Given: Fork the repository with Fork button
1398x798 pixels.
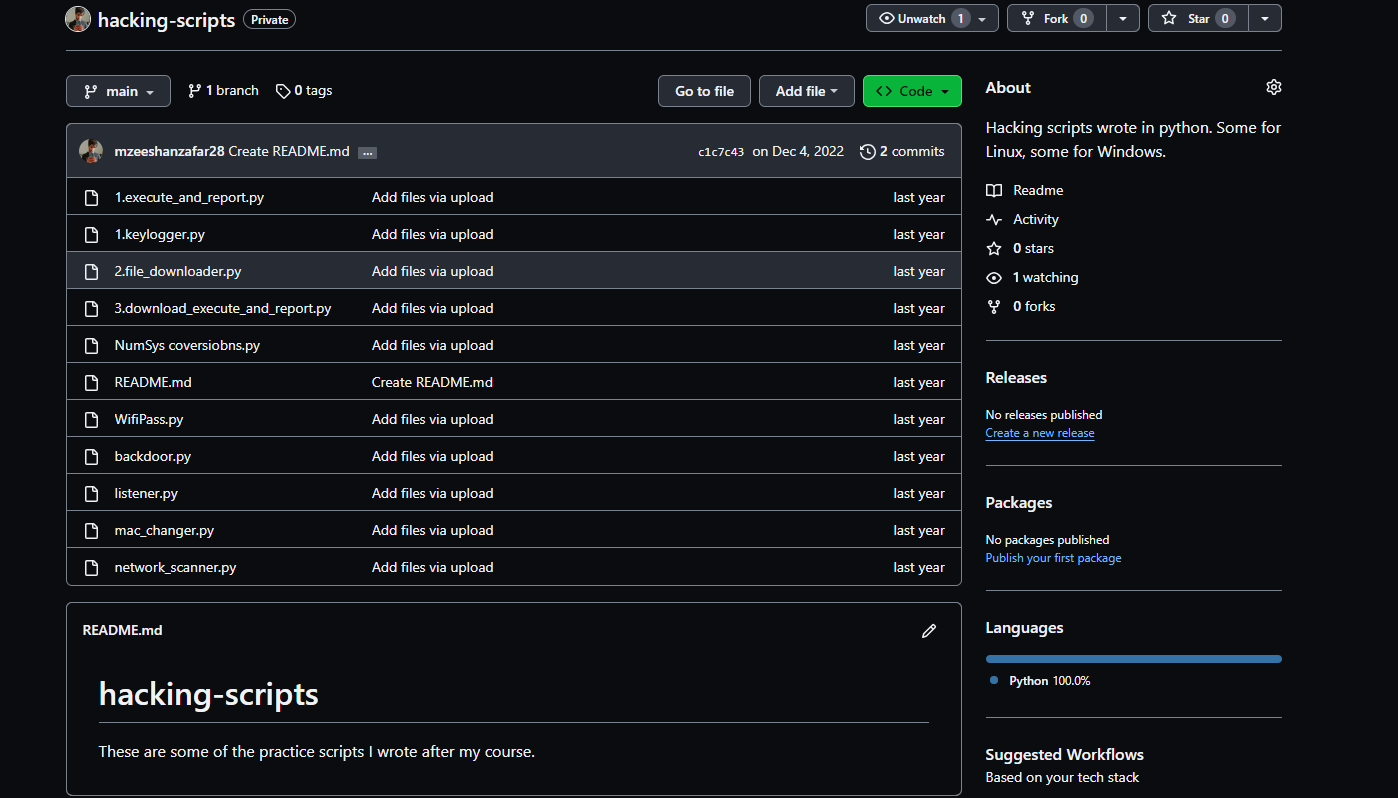Looking at the screenshot, I should click(x=1056, y=18).
